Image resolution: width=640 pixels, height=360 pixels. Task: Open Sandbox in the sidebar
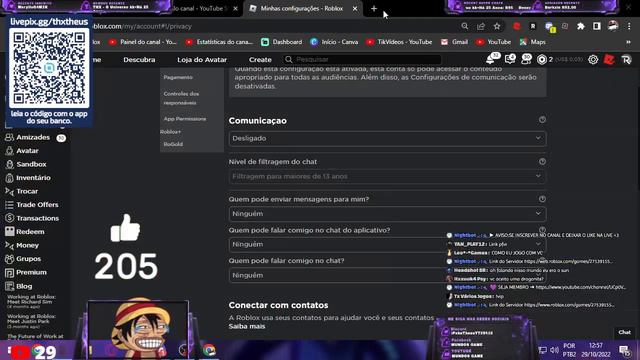tap(31, 164)
